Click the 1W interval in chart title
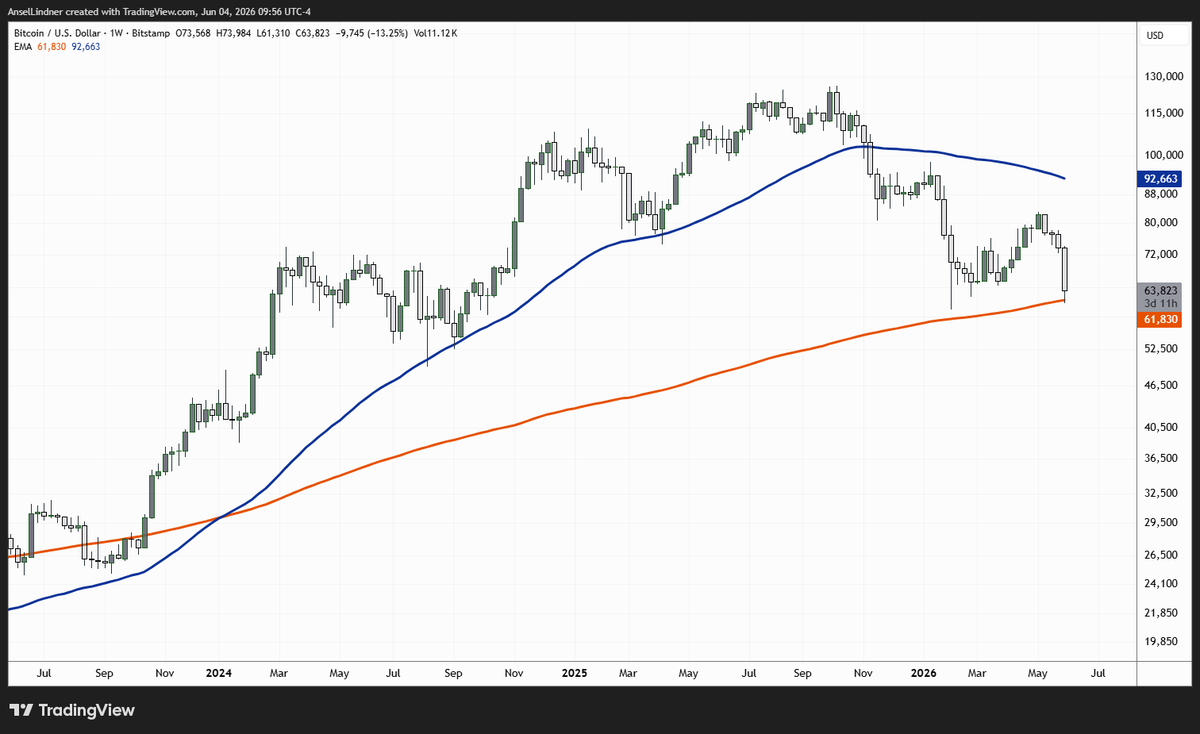 tap(114, 33)
